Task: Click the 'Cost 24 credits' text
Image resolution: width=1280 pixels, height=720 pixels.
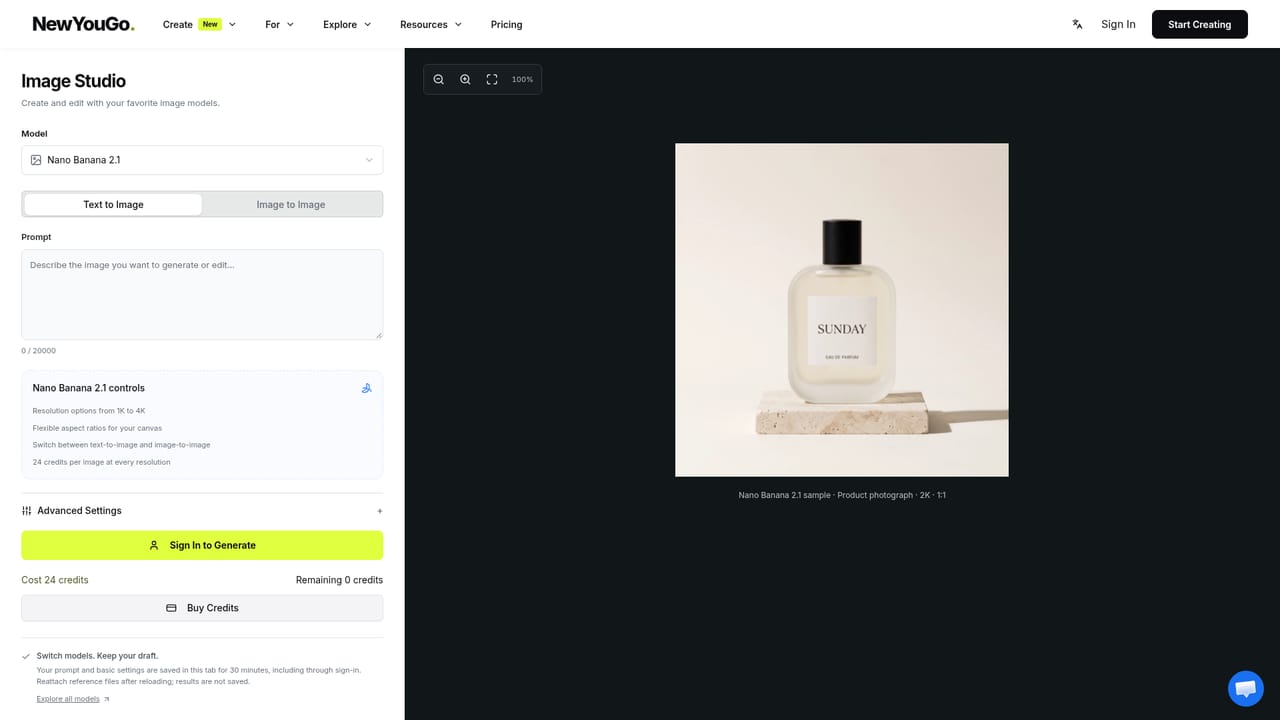Action: click(55, 580)
